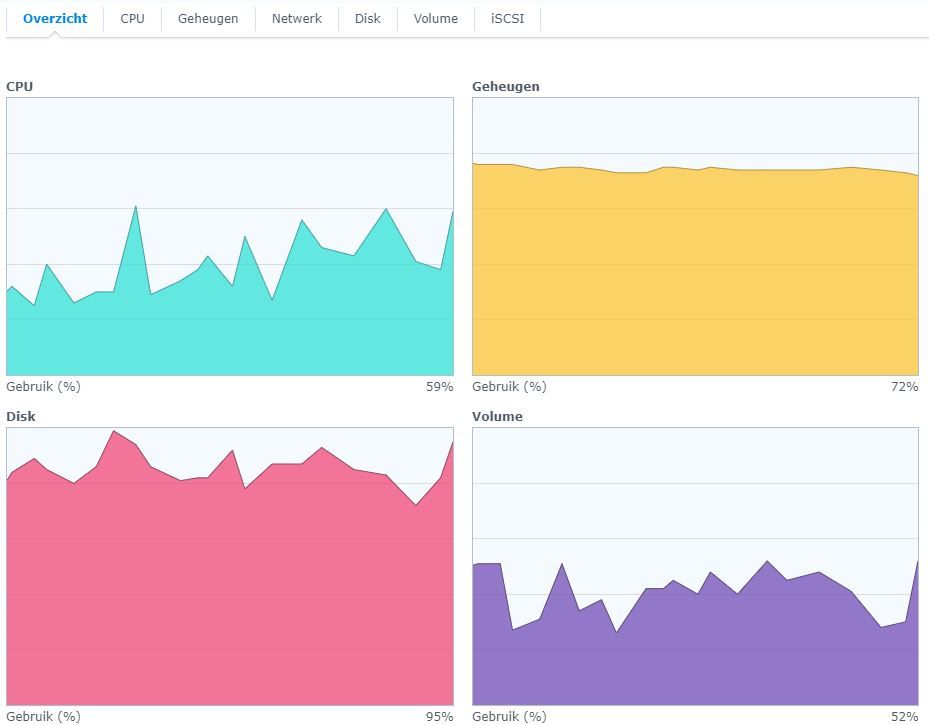This screenshot has height=725, width=929.
Task: Select the Geheugen tab
Action: click(208, 19)
